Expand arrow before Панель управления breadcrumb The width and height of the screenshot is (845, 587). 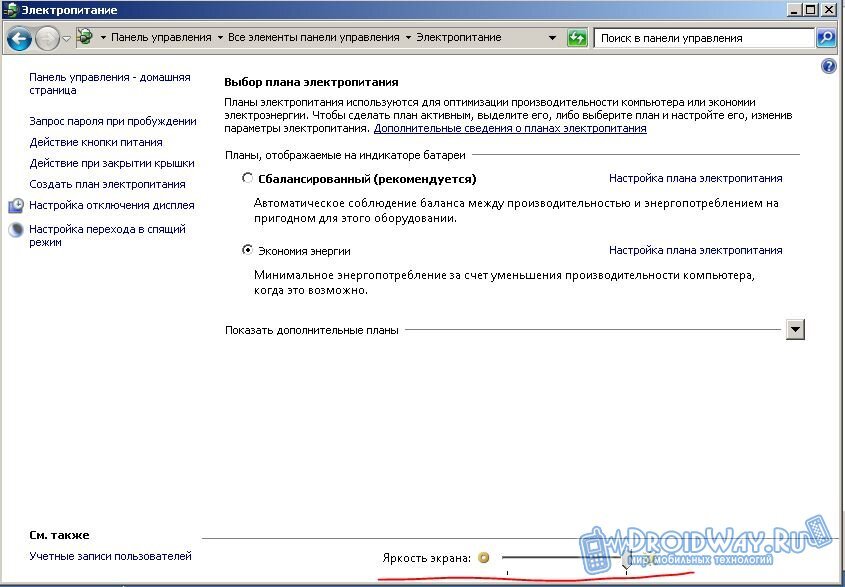tap(103, 38)
